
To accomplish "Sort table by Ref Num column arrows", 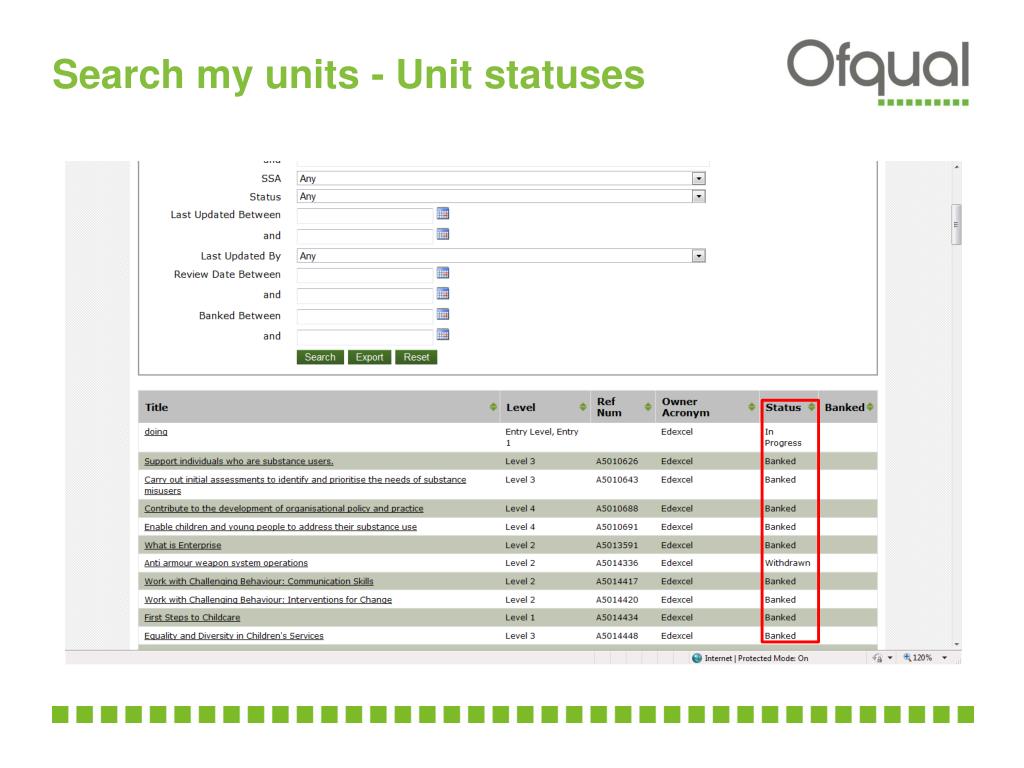I will 648,407.
